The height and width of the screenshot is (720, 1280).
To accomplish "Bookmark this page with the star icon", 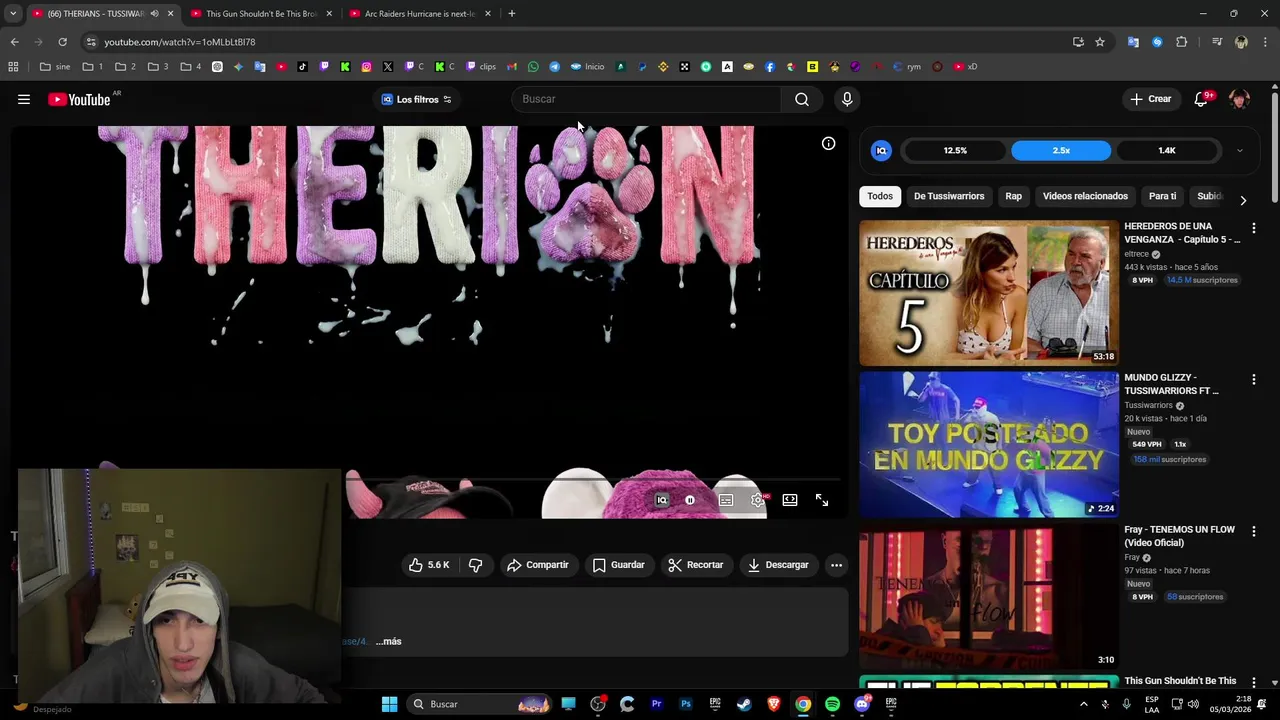I will coord(1100,42).
